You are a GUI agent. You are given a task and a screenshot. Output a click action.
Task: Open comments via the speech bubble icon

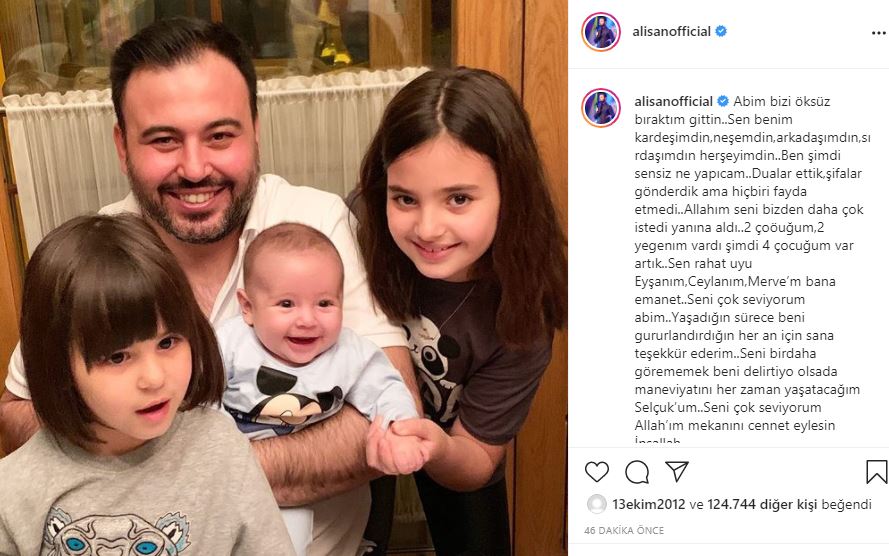(x=637, y=472)
